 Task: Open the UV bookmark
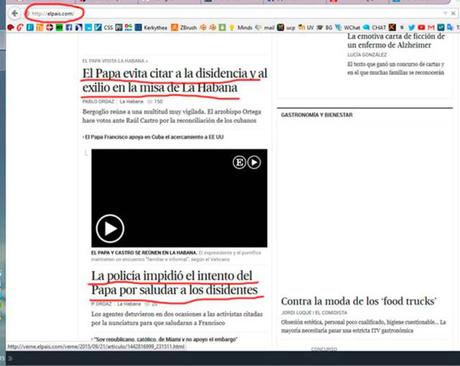(306, 27)
